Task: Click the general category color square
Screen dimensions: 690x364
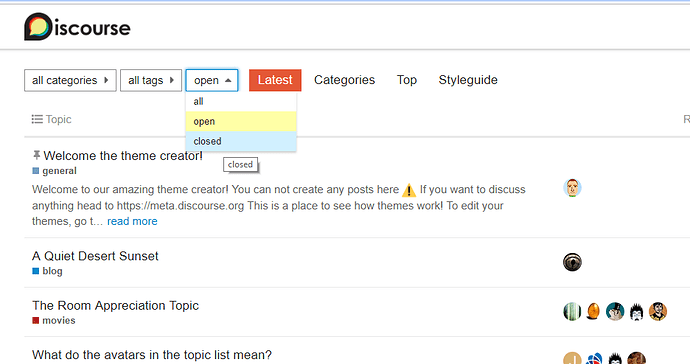Action: (36, 171)
